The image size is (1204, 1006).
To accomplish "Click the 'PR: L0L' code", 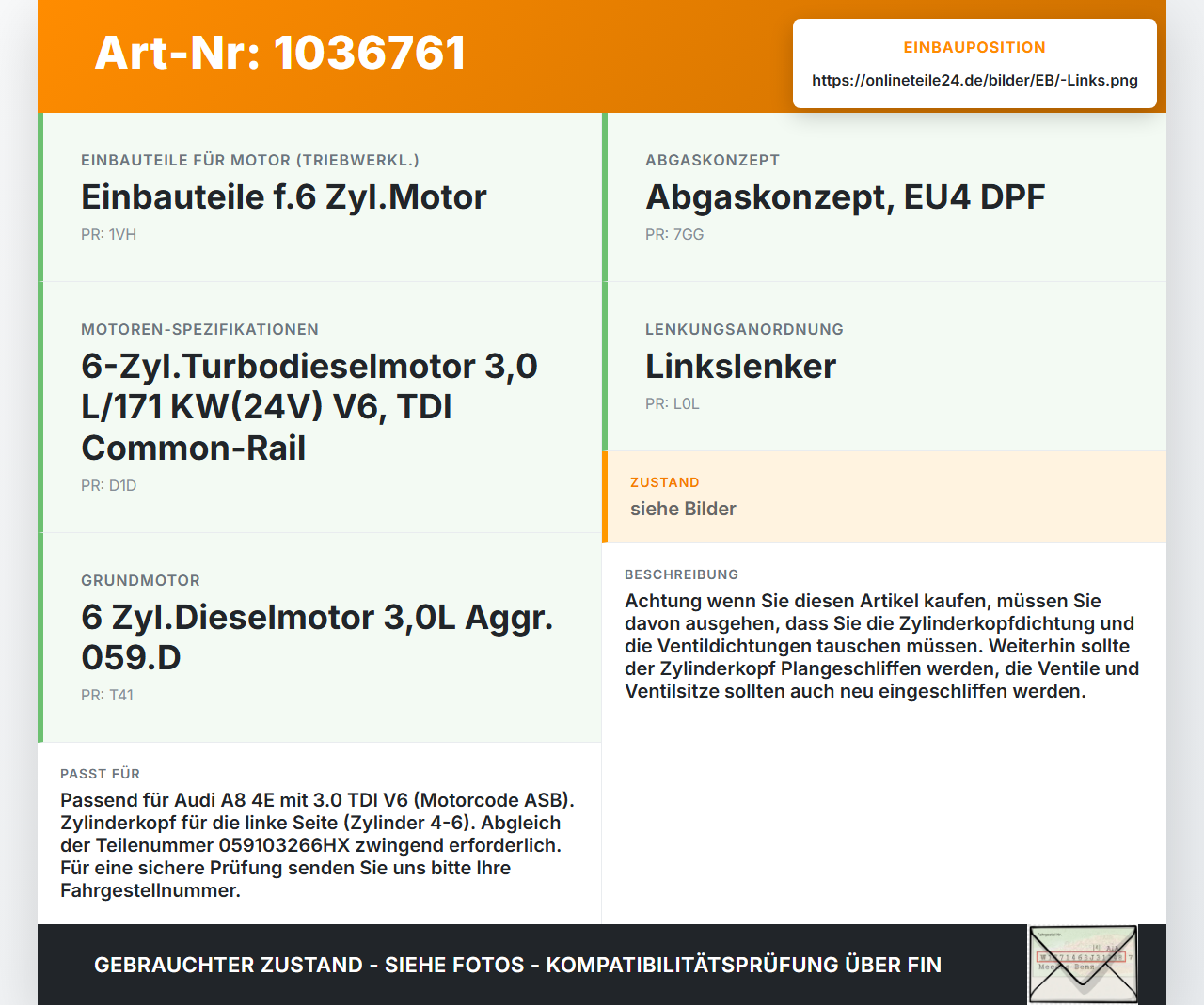I will 672,403.
